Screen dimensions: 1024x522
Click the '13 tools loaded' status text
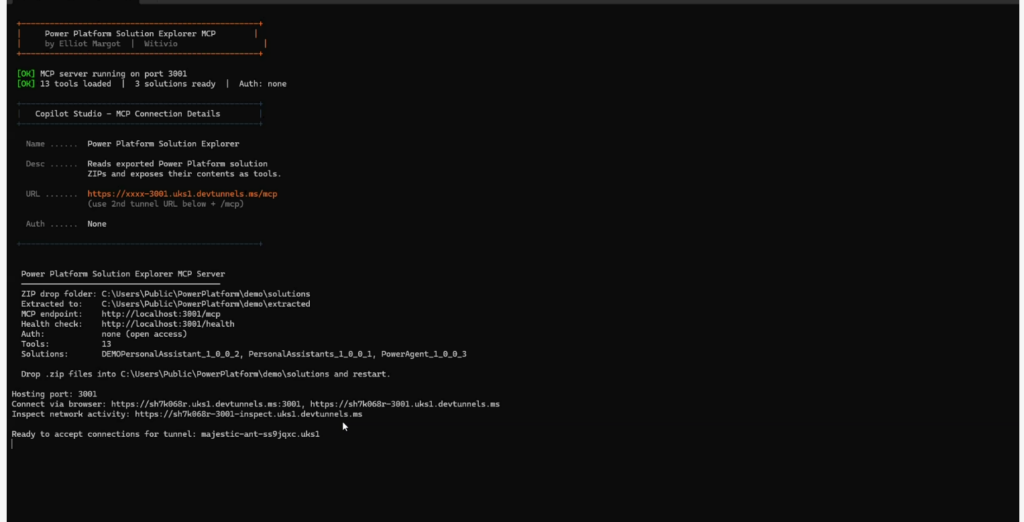[76, 84]
